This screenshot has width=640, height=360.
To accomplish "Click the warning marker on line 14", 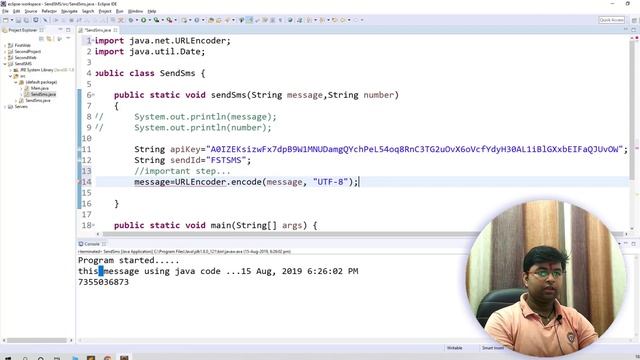I will (x=79, y=182).
